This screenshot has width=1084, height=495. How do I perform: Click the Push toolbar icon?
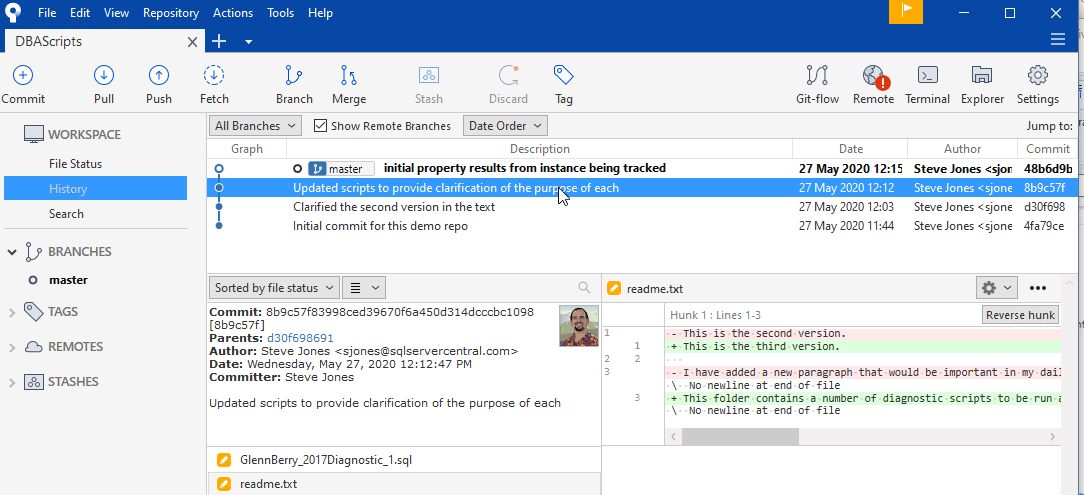click(158, 76)
